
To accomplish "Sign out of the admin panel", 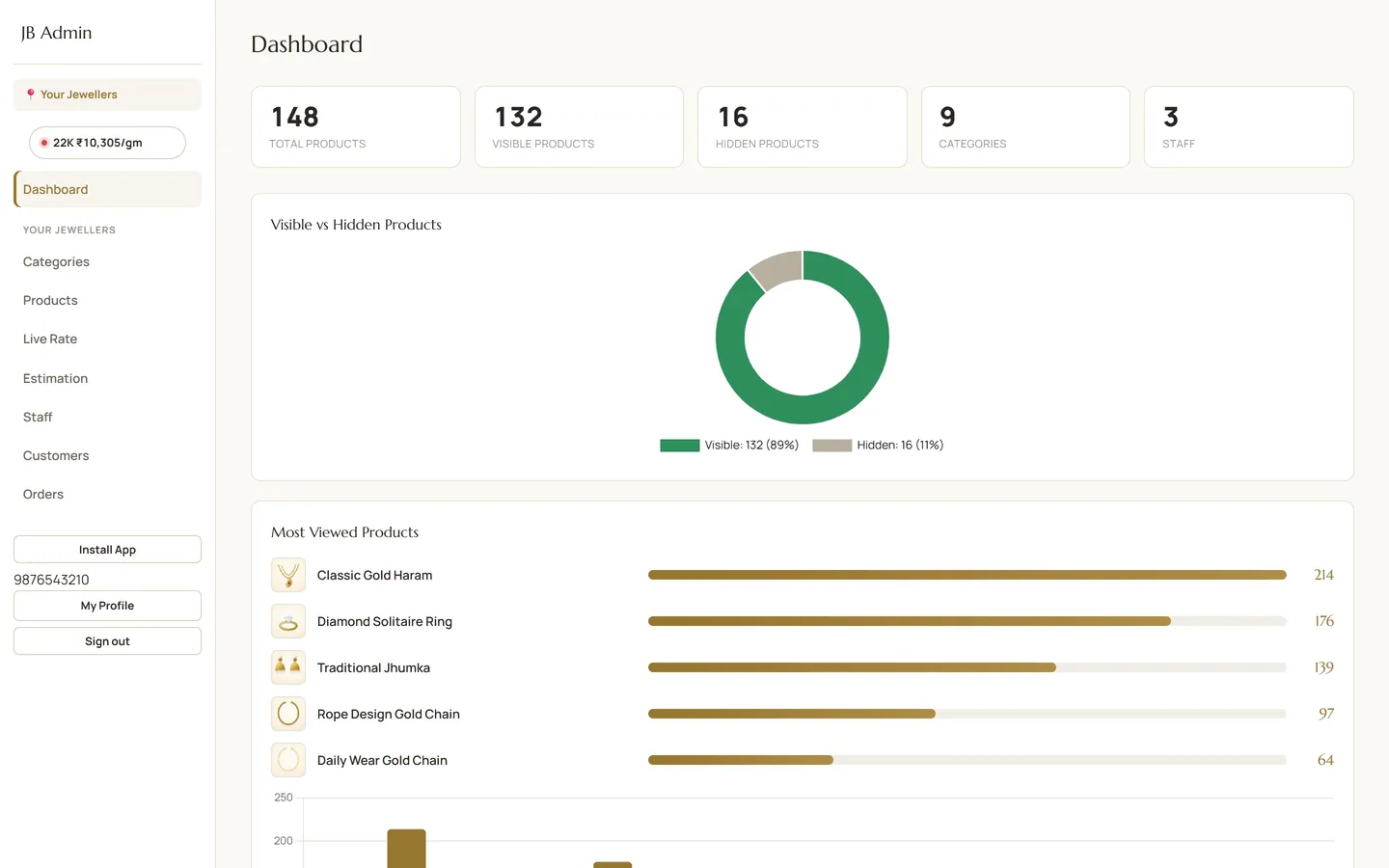I will point(107,641).
